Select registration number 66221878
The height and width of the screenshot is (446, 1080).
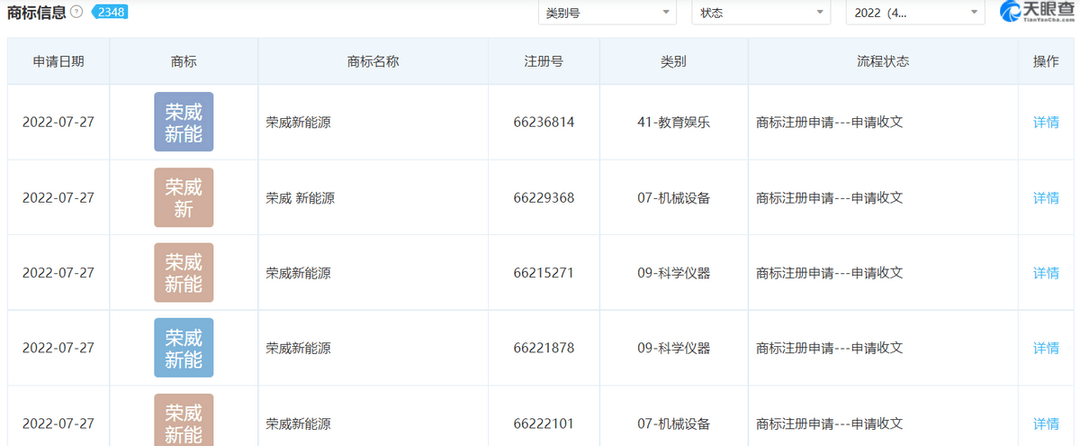(544, 348)
